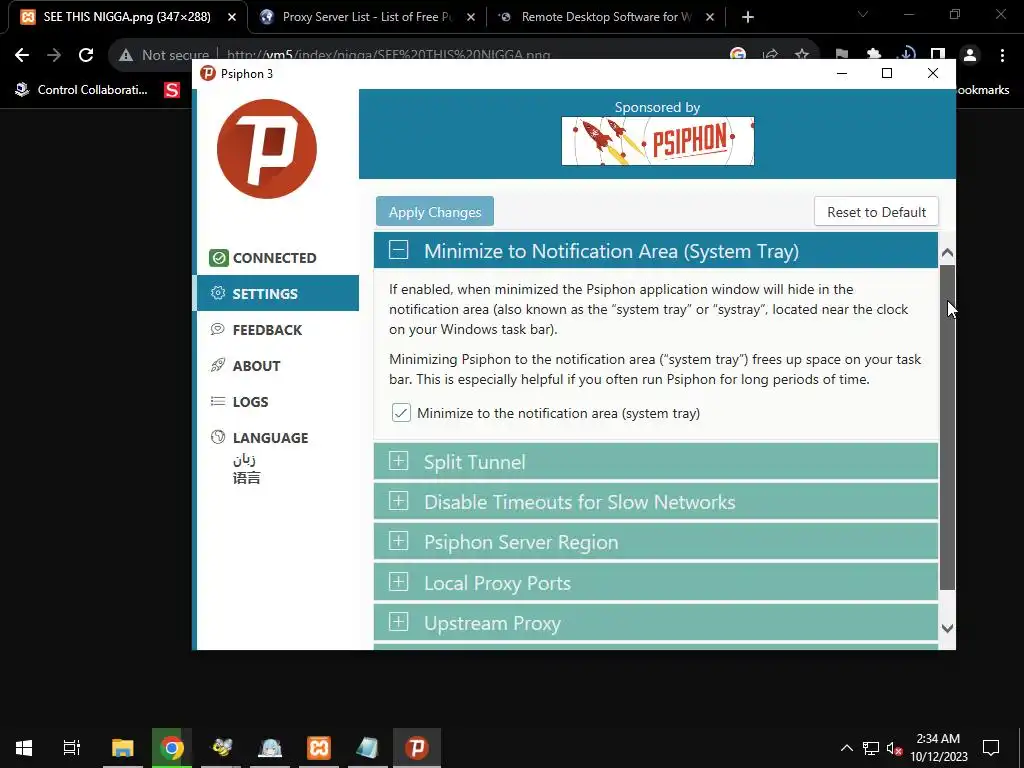This screenshot has width=1024, height=768.
Task: Click the Settings gear icon in sidebar
Action: [x=218, y=293]
